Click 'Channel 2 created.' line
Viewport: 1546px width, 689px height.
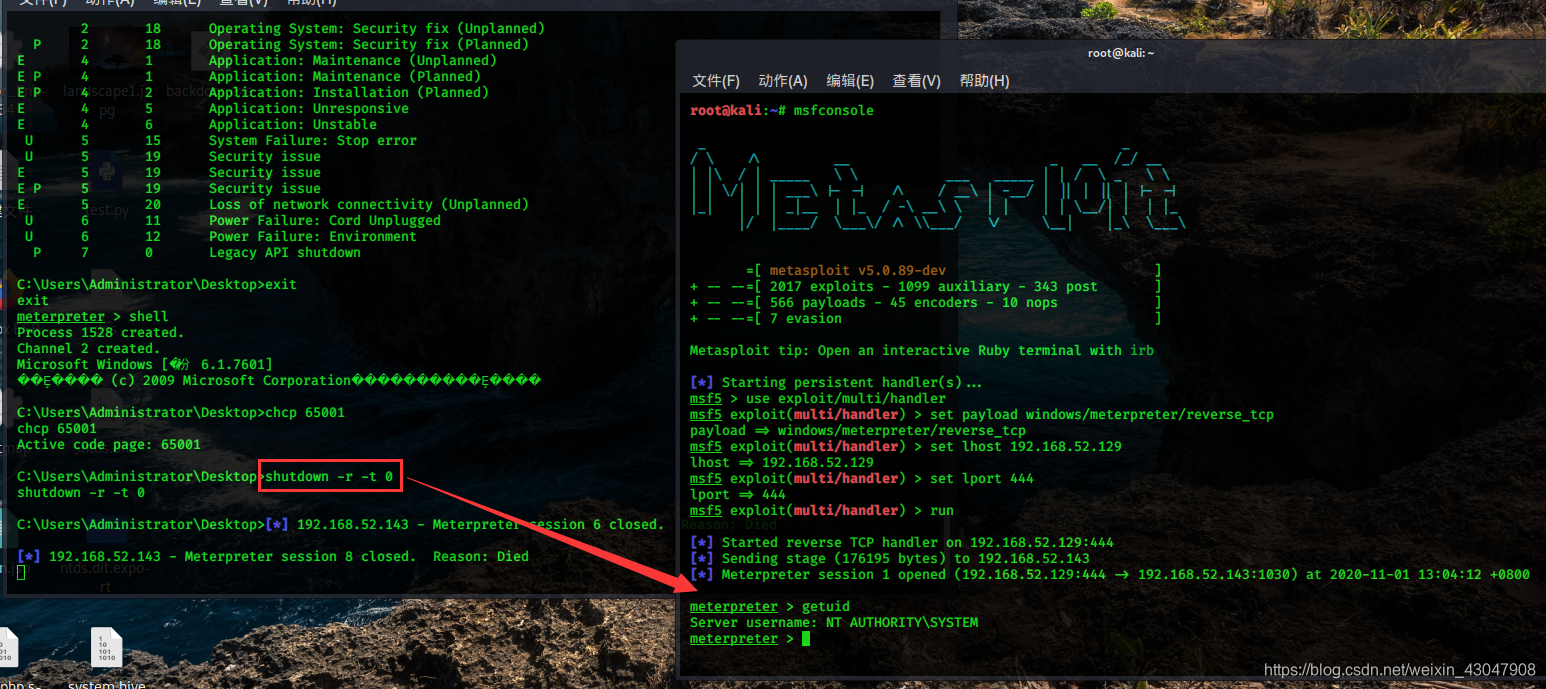[89, 348]
